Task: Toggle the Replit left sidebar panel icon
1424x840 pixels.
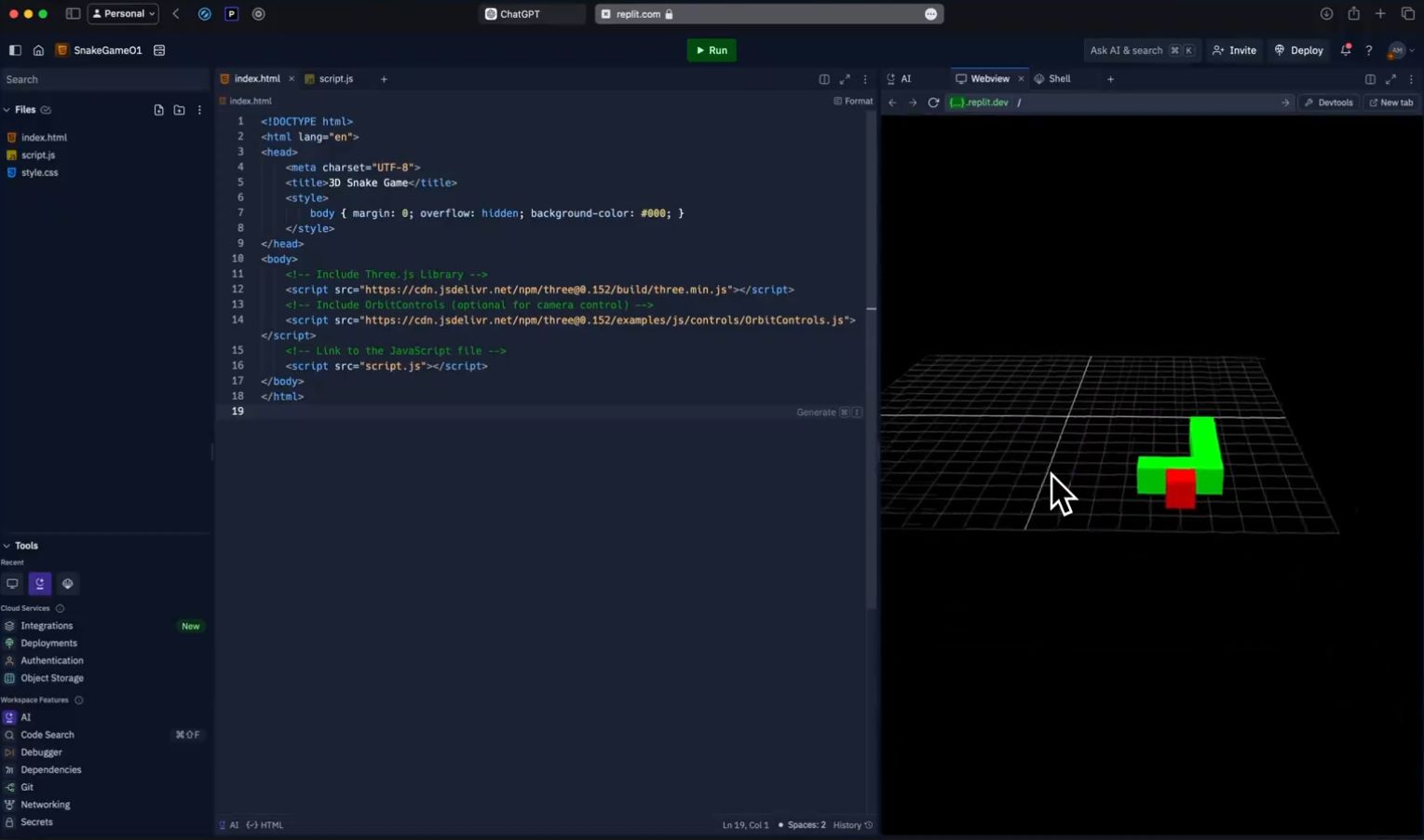Action: point(15,50)
